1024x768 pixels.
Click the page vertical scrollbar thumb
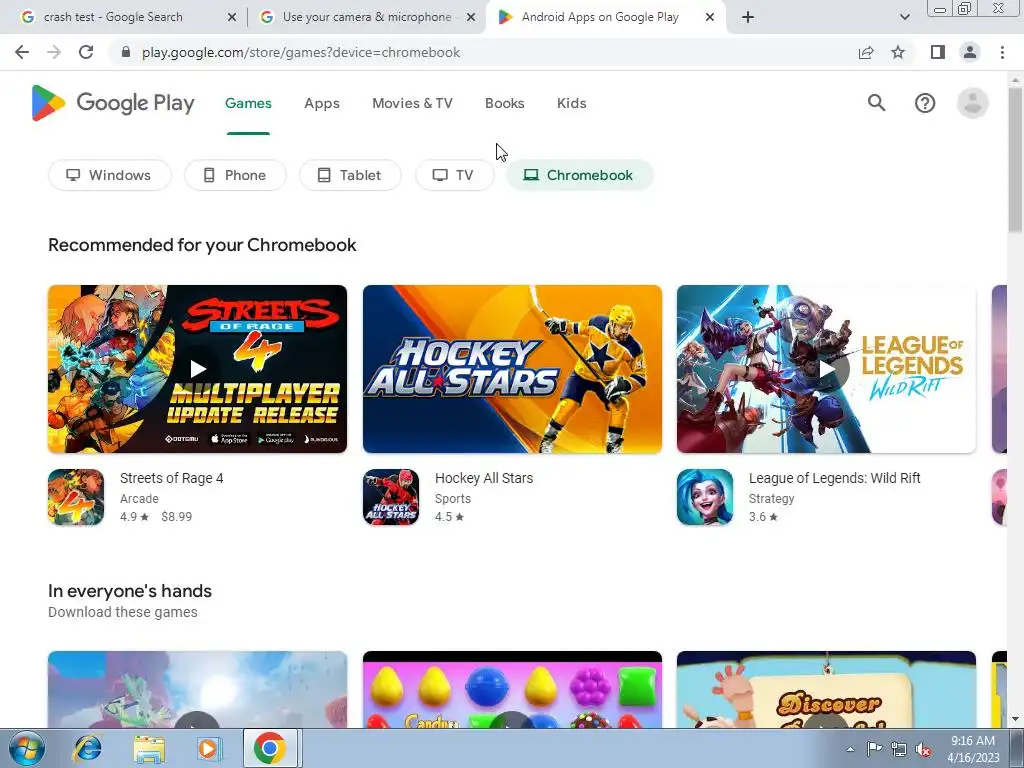point(1016,160)
